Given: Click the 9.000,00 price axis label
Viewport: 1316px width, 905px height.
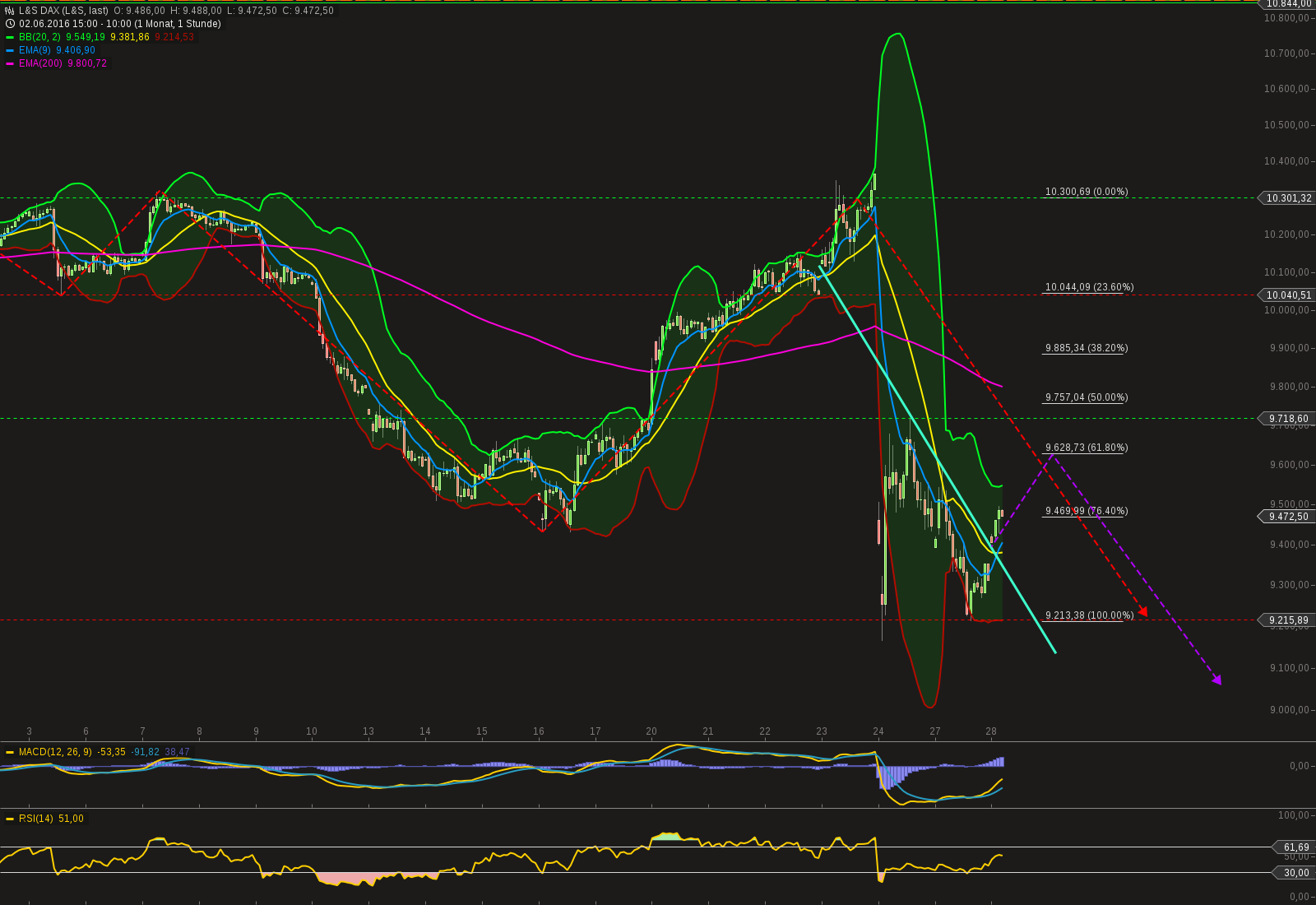Looking at the screenshot, I should [x=1289, y=710].
